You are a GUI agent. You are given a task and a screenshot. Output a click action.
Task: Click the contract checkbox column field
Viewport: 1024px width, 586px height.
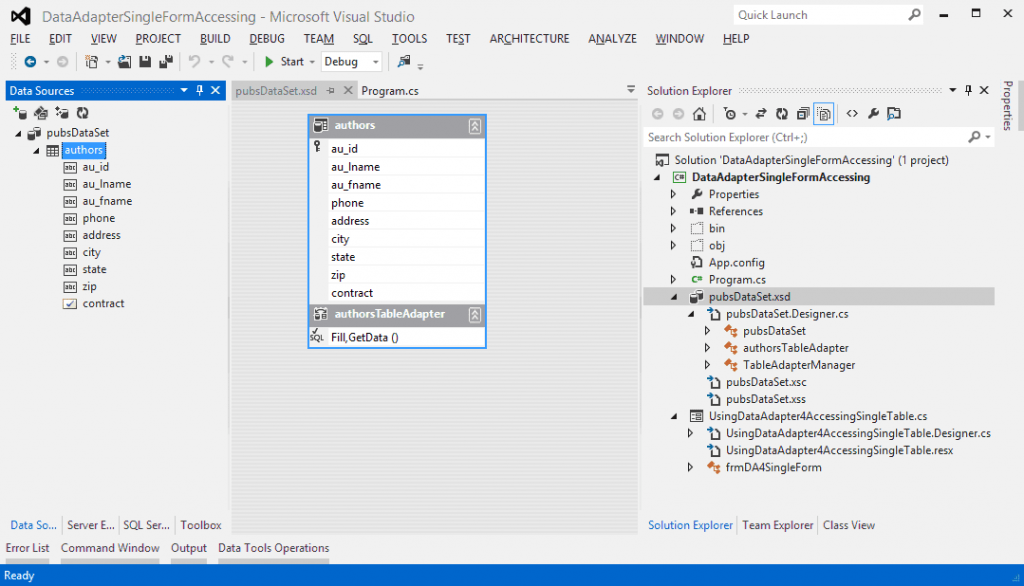[x=94, y=303]
